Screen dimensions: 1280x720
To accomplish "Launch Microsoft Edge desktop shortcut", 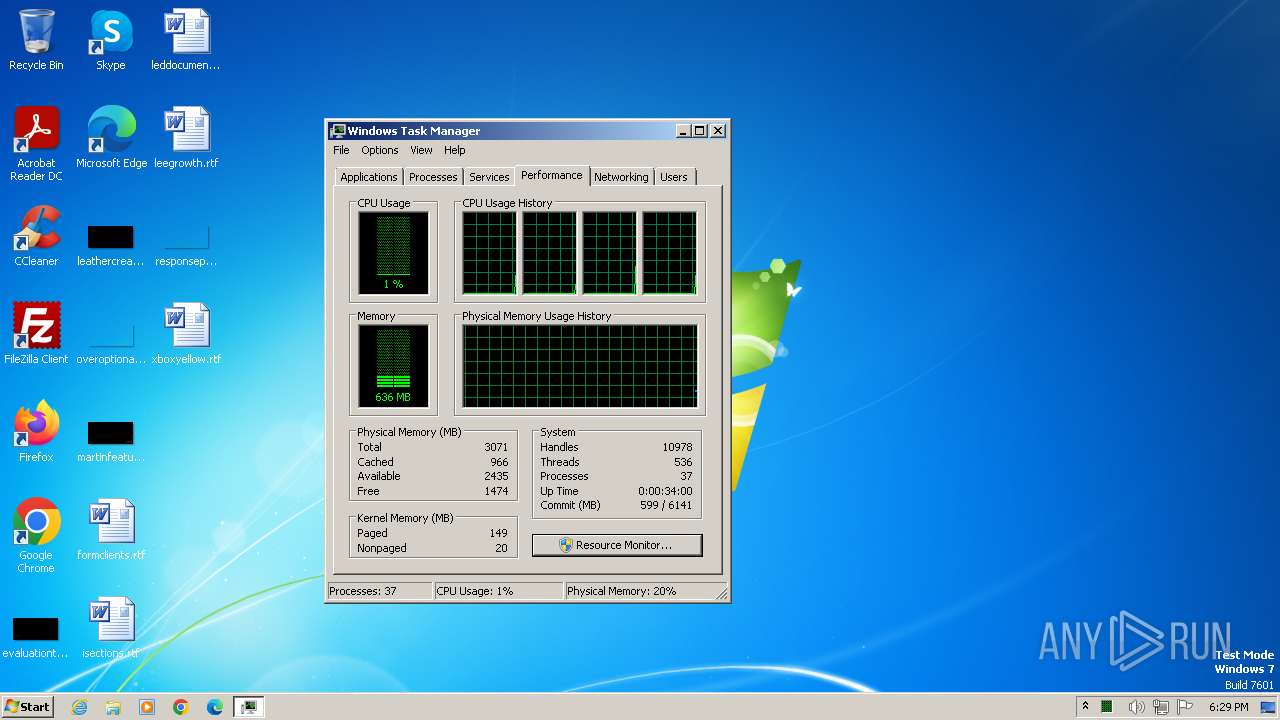I will pos(111,138).
